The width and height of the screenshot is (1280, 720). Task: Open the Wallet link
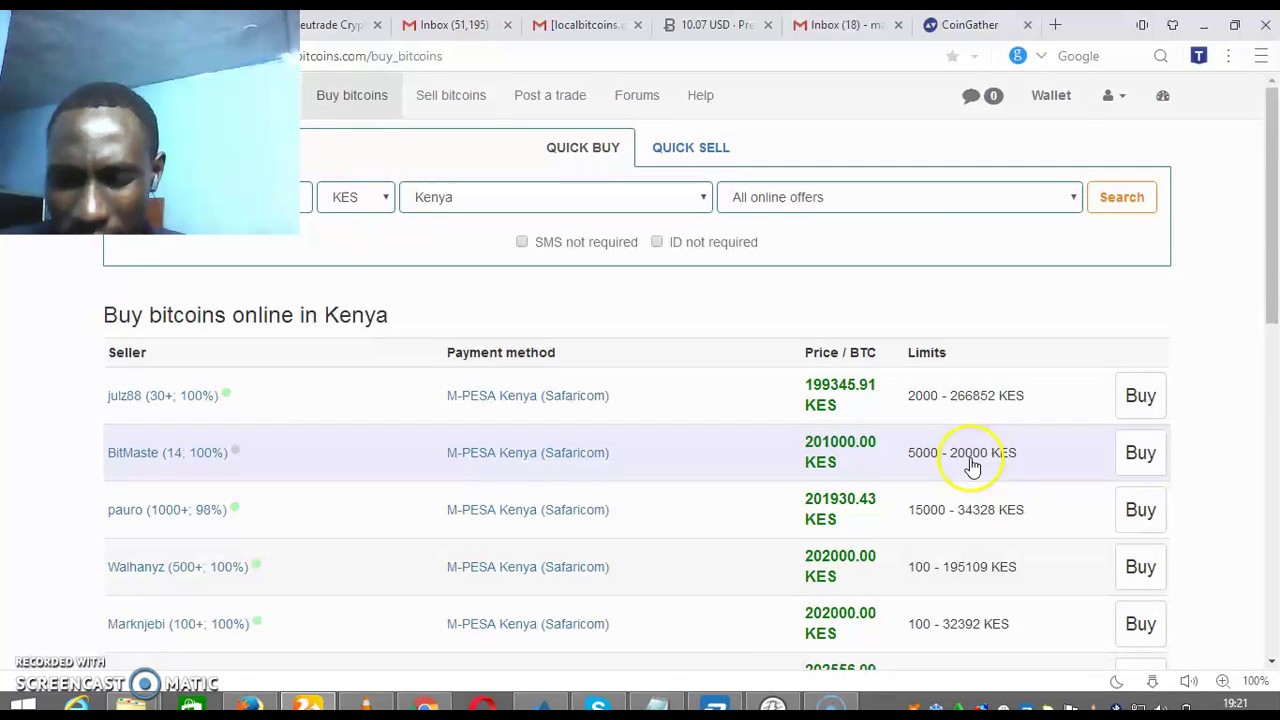[x=1051, y=95]
